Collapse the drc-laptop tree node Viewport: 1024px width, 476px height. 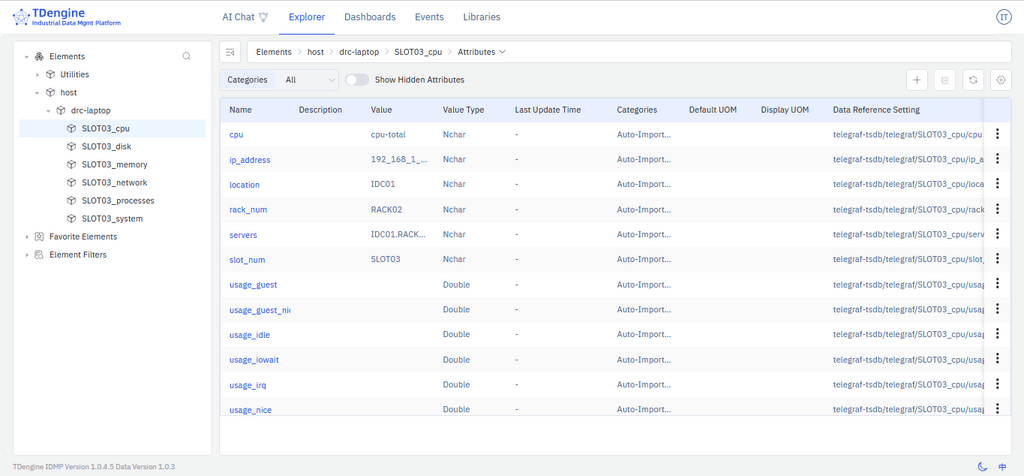(49, 111)
